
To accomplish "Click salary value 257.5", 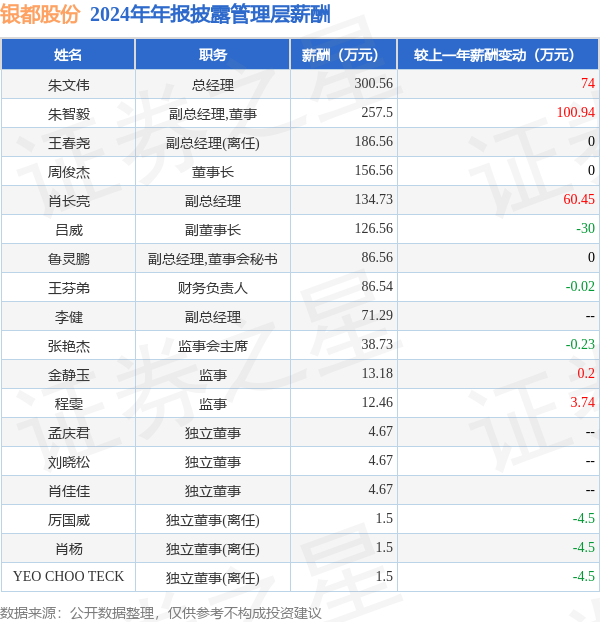I will (377, 112).
